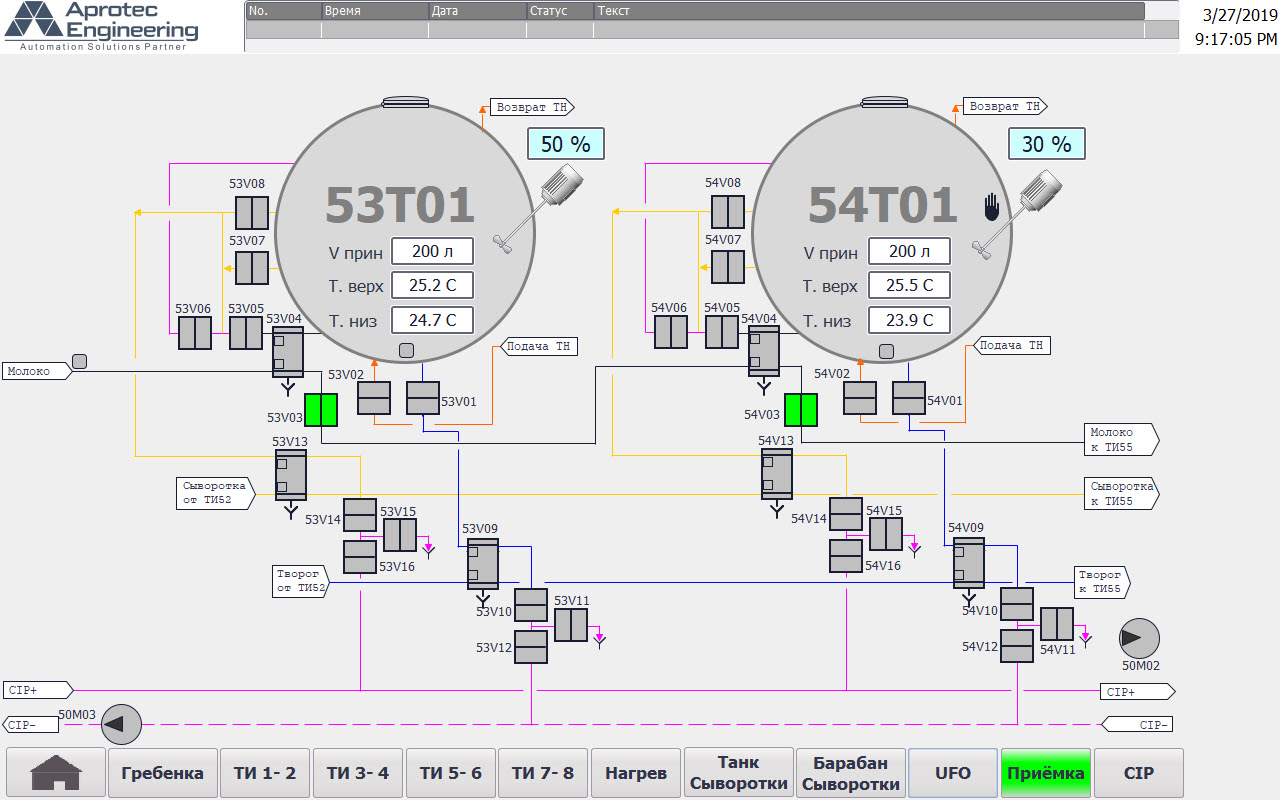The width and height of the screenshot is (1280, 800).
Task: Click pump 50M02 icon
Action: tap(1139, 638)
